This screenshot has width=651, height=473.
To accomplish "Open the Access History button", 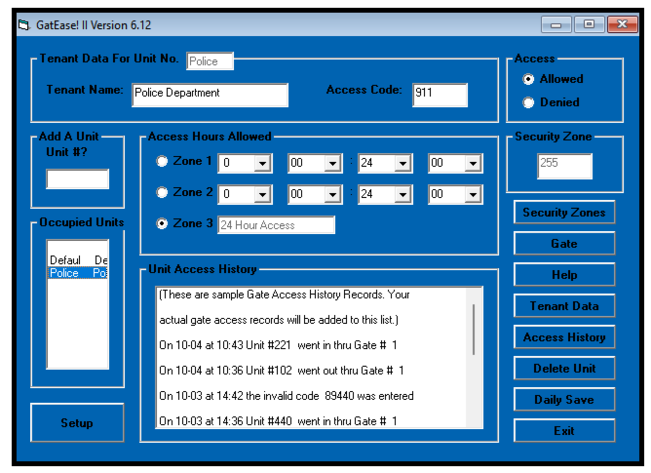I will point(564,337).
